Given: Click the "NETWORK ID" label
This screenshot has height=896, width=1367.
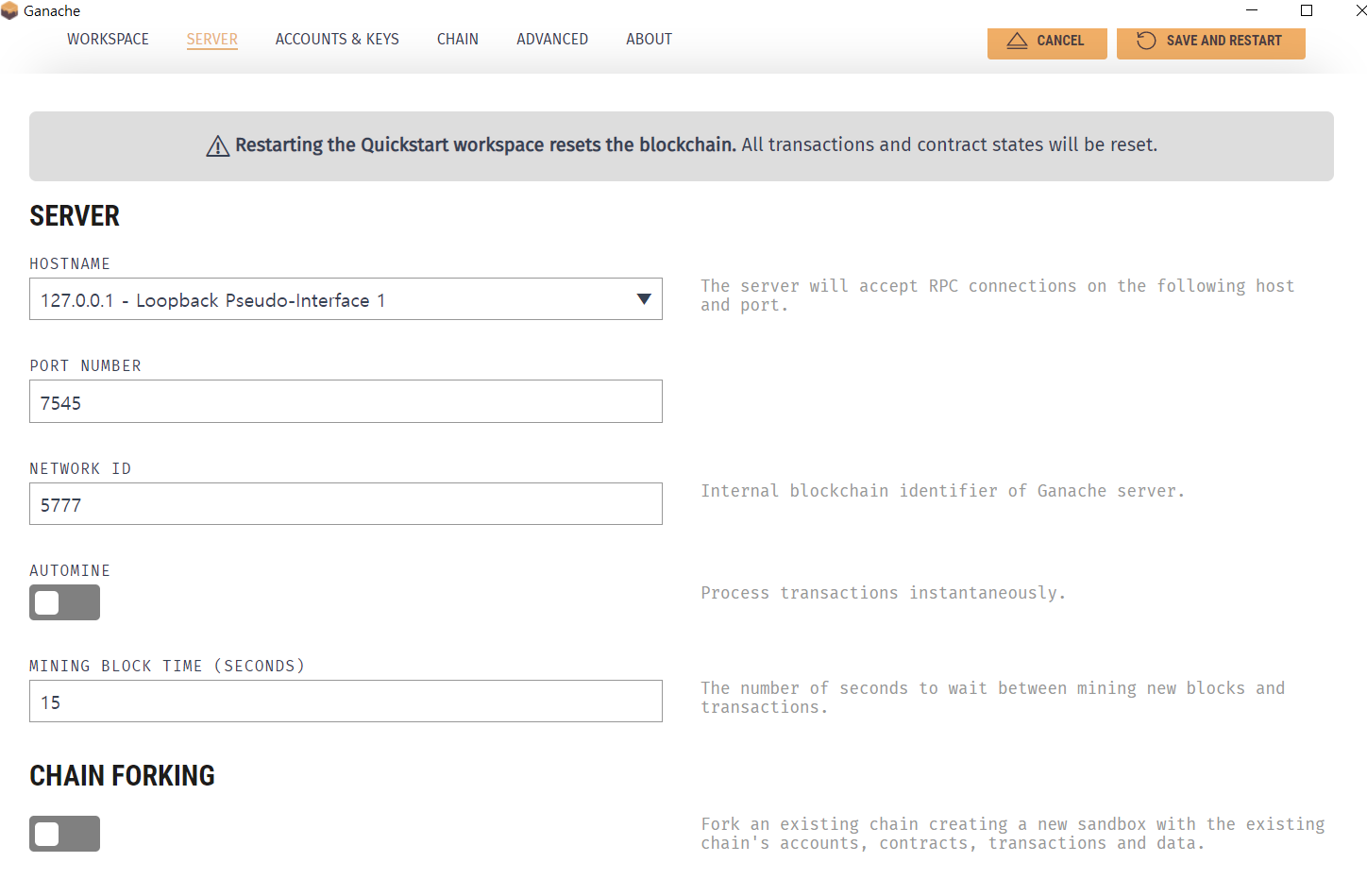Looking at the screenshot, I should pyautogui.click(x=80, y=469).
